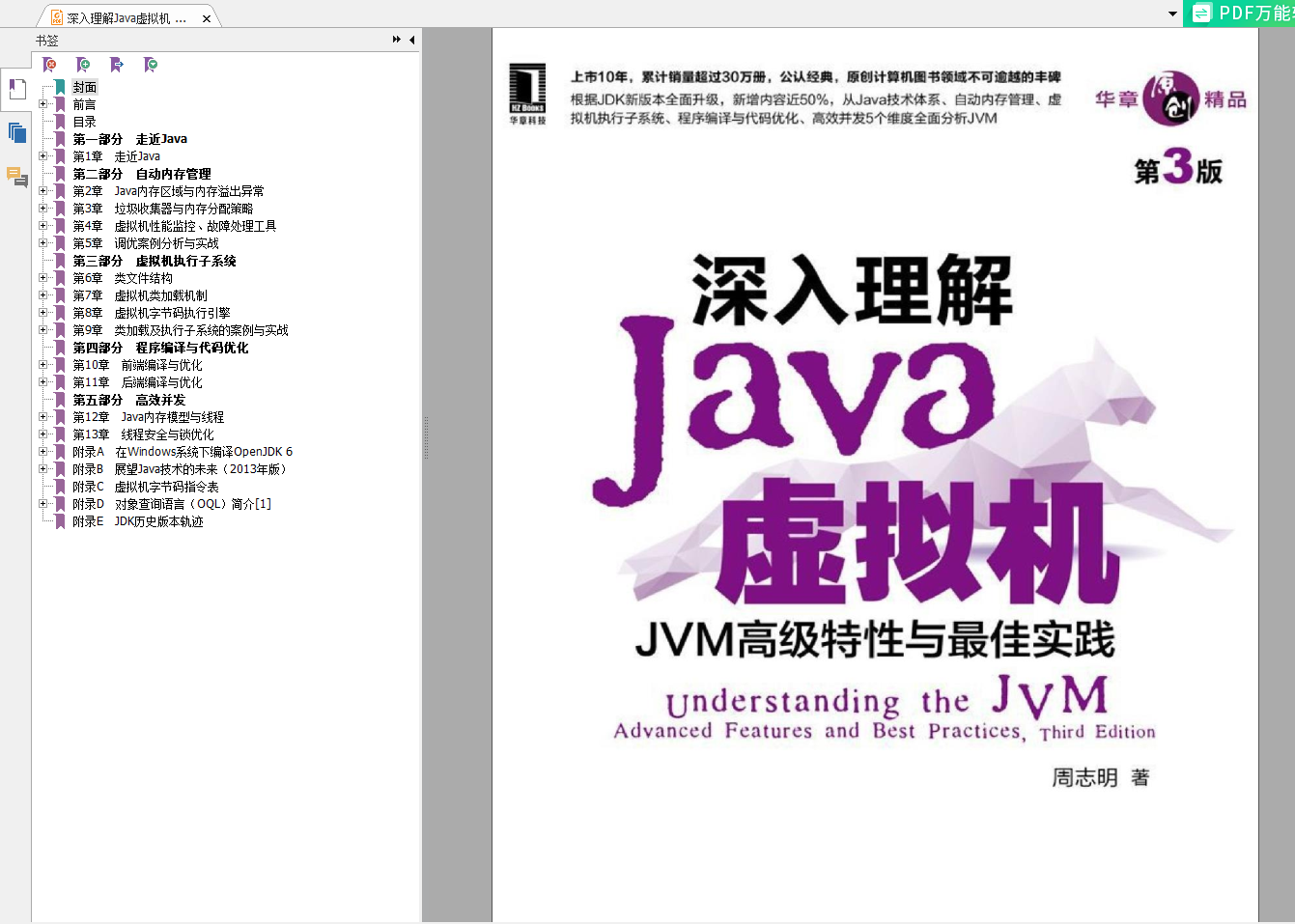
Task: Expand the 附录D bookmark node
Action: tap(42, 504)
